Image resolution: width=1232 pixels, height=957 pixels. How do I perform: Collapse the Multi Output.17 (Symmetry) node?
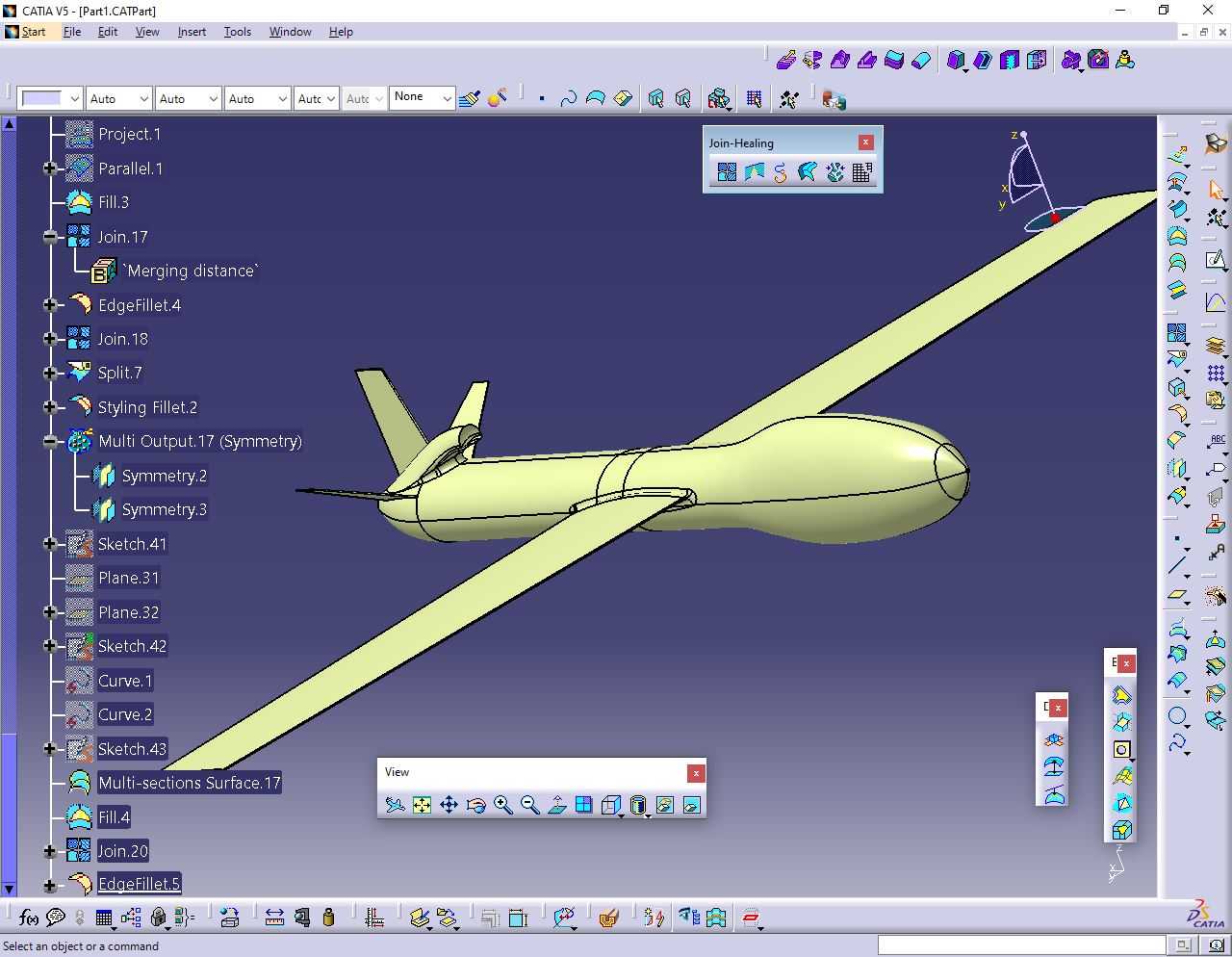[x=50, y=441]
